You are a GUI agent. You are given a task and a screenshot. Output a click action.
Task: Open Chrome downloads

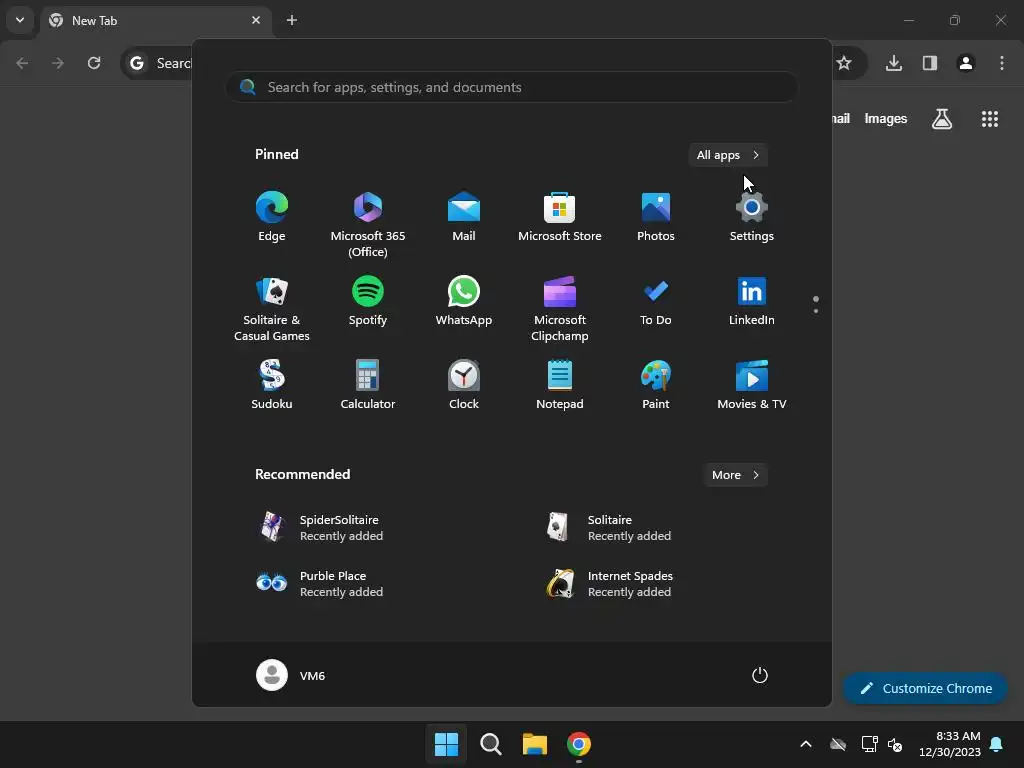coord(894,63)
